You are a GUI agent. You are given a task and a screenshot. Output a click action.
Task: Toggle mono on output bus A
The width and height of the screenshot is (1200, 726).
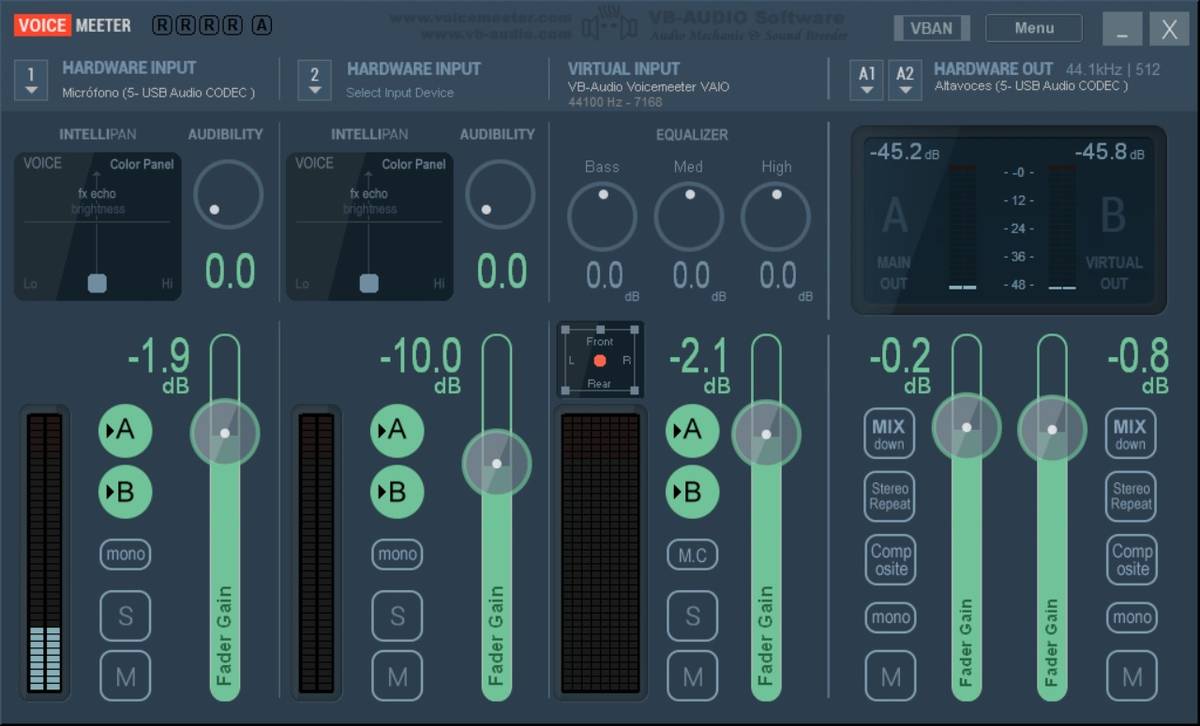(x=890, y=618)
